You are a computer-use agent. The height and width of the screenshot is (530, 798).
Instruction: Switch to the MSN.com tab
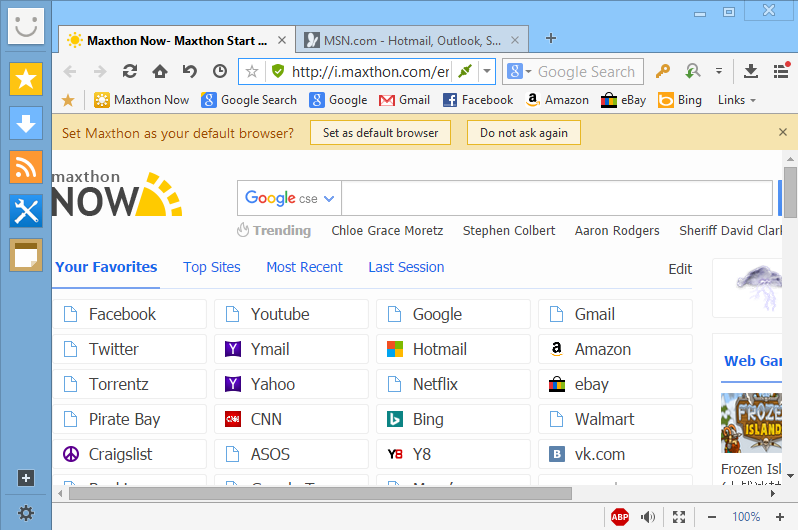click(412, 40)
